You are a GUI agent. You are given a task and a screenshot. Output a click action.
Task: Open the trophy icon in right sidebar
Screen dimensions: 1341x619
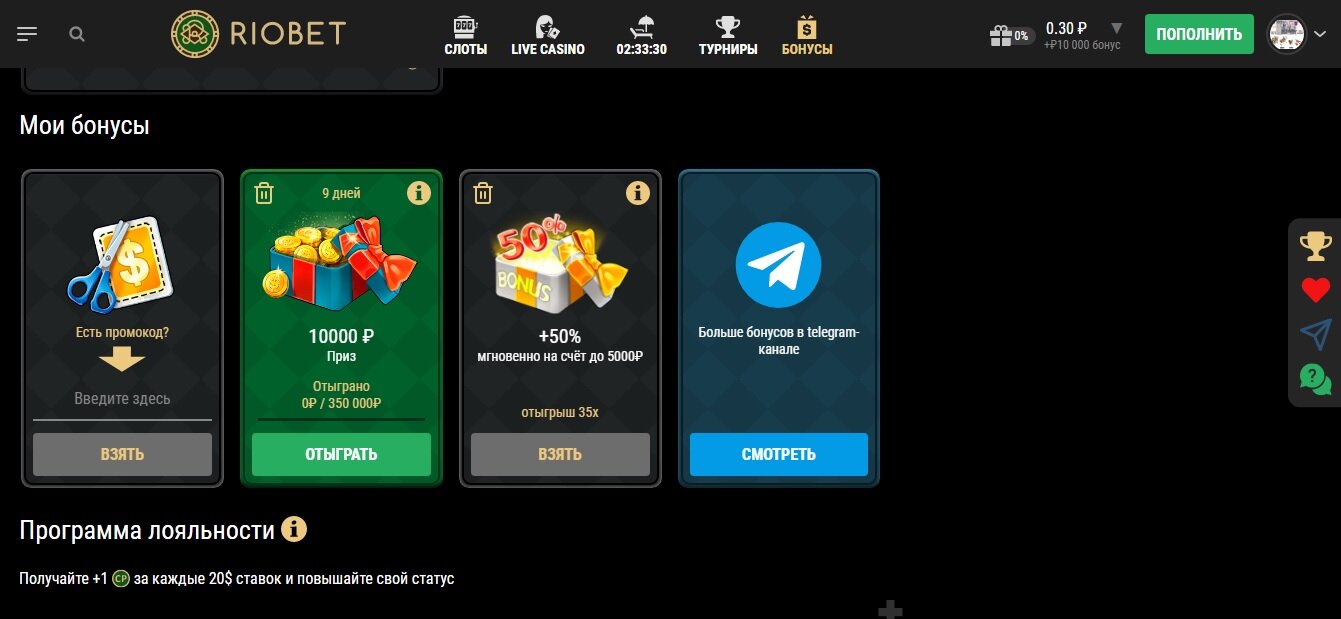point(1316,246)
